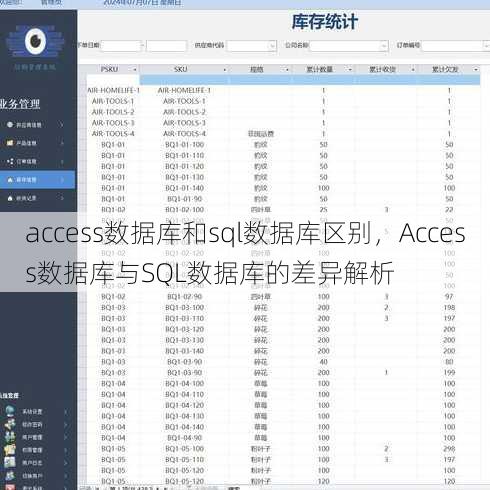Screen dimensions: 490x490
Task: Expand the 订单信息 chevron
Action: (62, 161)
